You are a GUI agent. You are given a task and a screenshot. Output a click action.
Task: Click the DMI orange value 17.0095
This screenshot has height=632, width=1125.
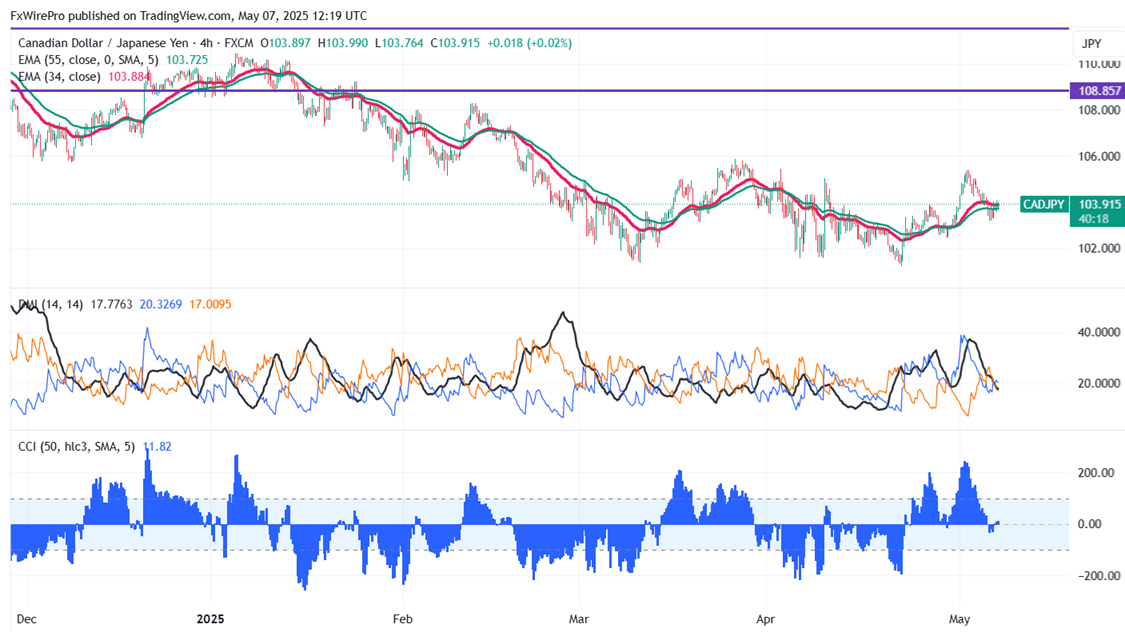coord(210,304)
